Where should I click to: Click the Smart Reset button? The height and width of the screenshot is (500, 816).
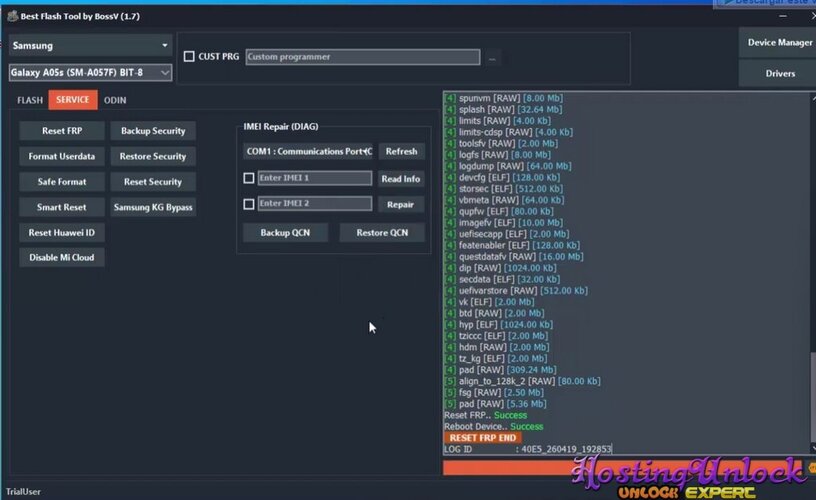click(x=62, y=207)
